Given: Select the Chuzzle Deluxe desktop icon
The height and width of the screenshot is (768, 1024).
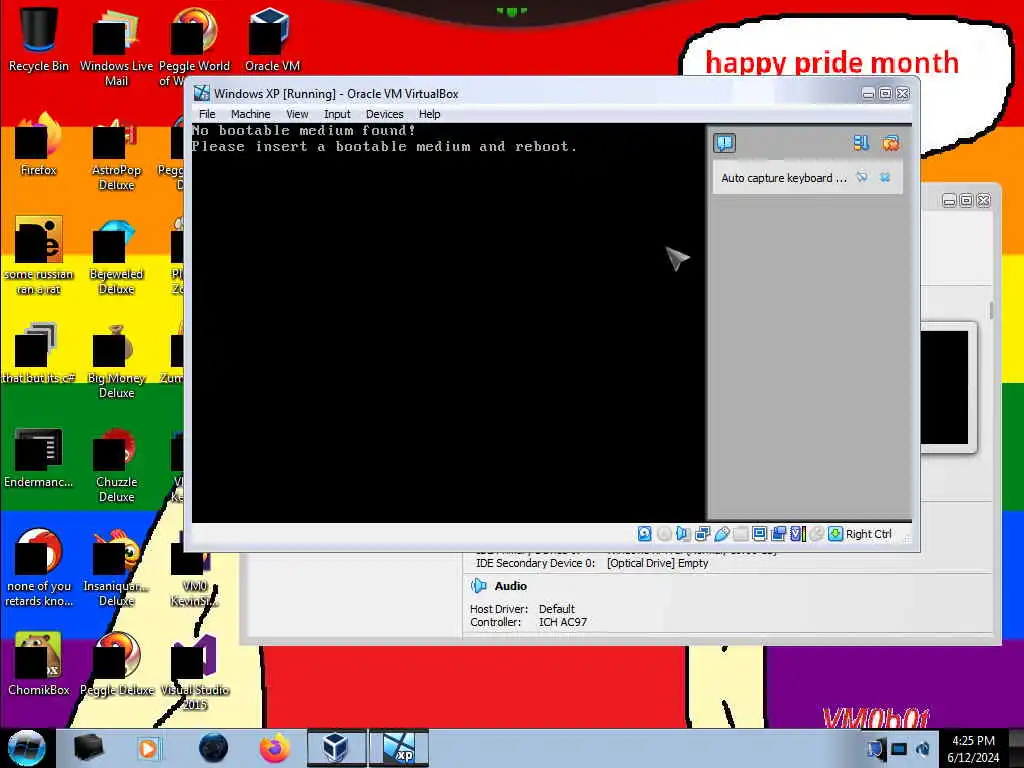Looking at the screenshot, I should click(x=116, y=464).
